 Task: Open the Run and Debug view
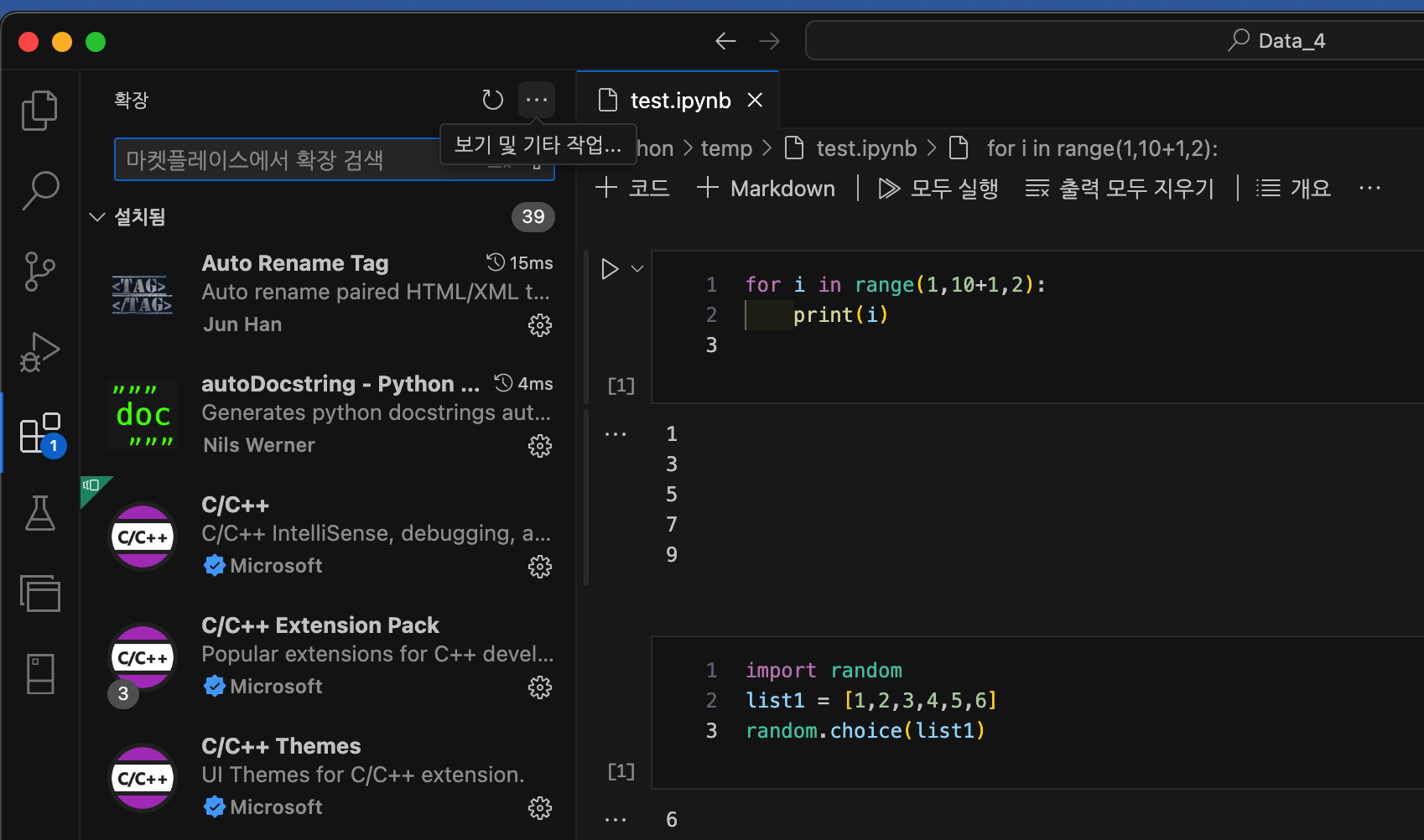[x=39, y=351]
